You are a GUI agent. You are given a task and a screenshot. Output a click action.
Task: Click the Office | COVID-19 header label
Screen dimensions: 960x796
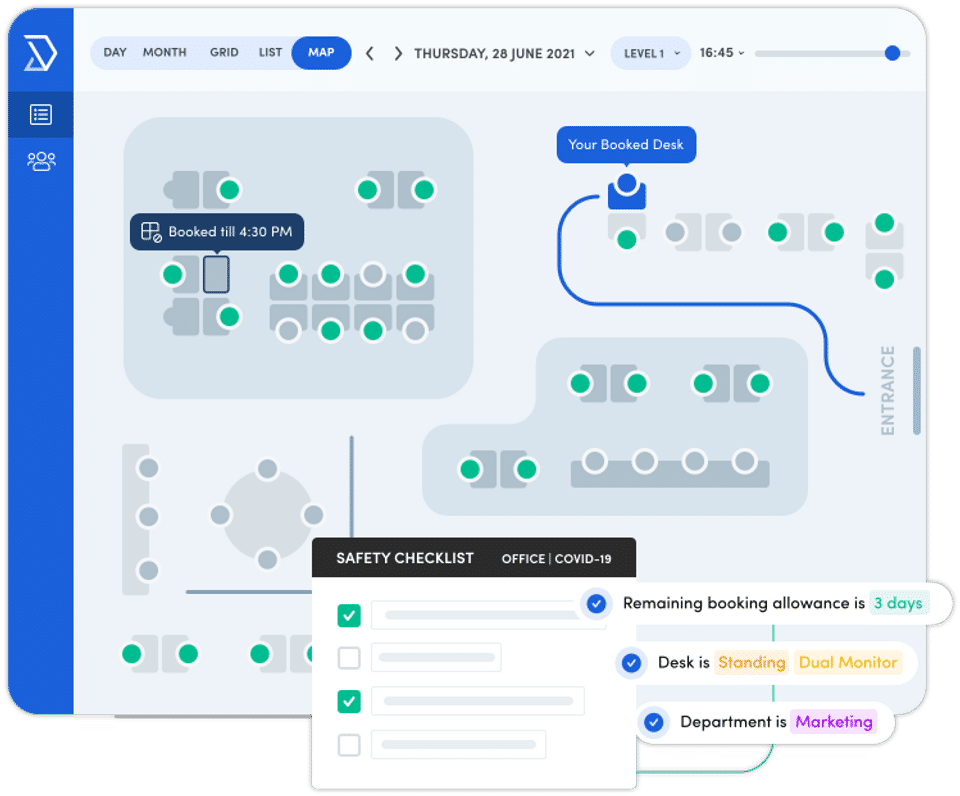[557, 559]
